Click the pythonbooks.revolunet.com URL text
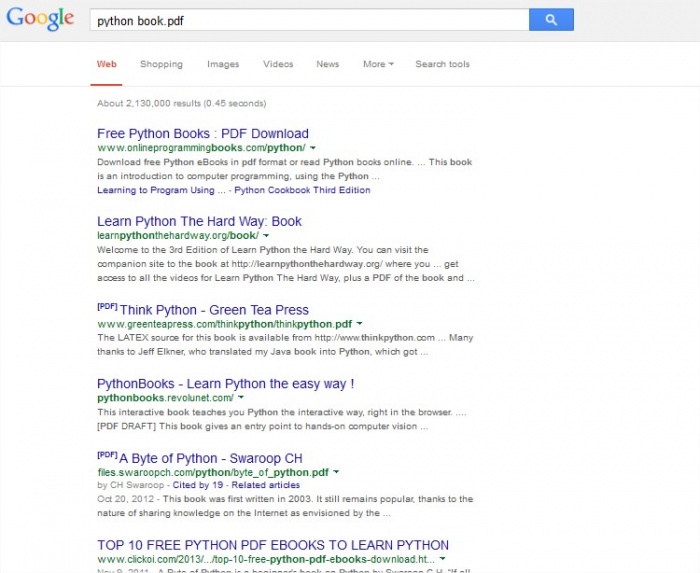Viewport: 700px width, 573px height. tap(165, 398)
